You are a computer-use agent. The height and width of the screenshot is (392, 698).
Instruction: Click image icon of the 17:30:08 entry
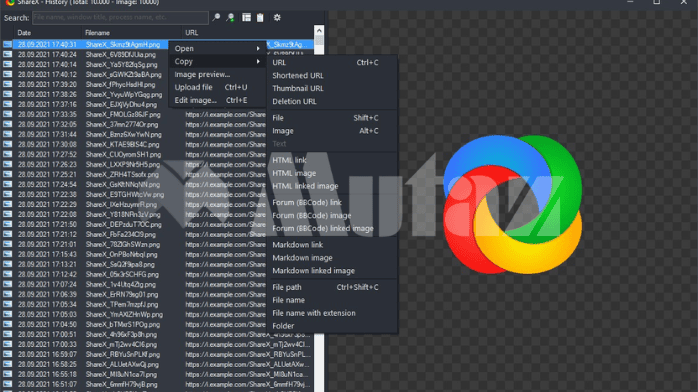point(8,145)
